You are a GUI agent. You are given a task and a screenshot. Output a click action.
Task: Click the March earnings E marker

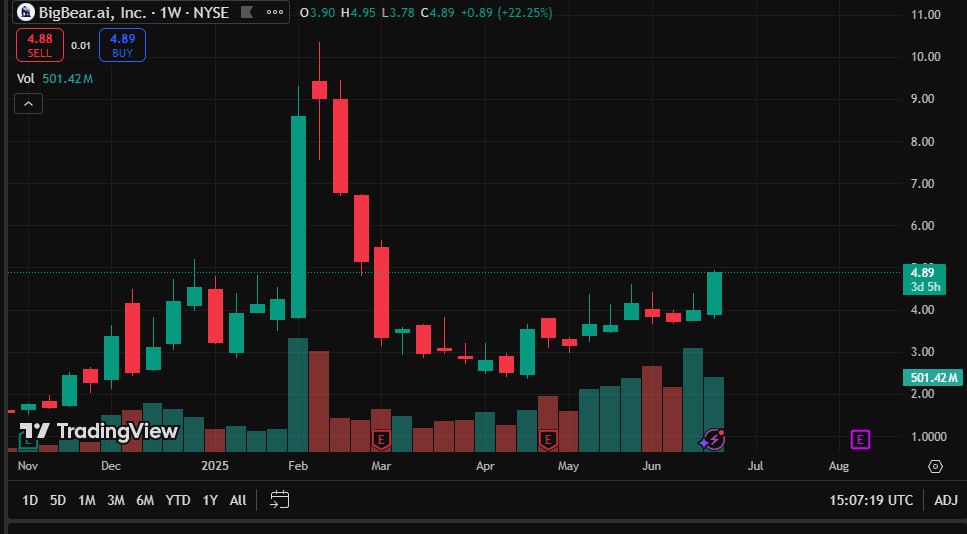[381, 440]
